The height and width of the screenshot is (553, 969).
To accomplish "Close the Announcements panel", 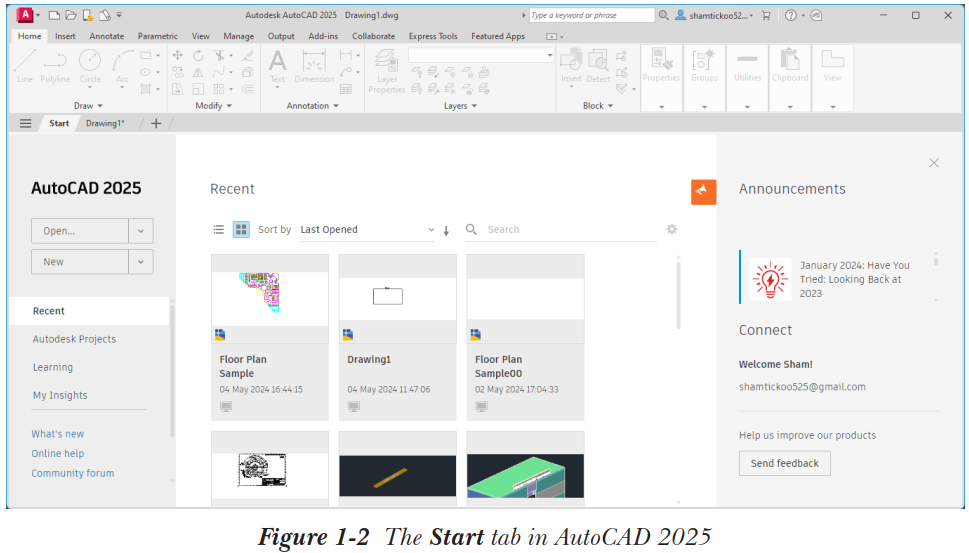I will 934,163.
